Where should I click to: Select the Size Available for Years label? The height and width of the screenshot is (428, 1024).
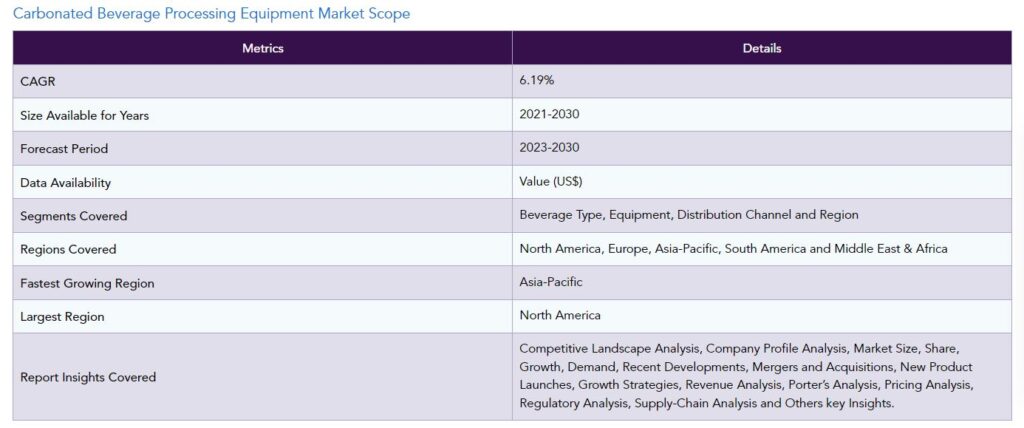(84, 116)
